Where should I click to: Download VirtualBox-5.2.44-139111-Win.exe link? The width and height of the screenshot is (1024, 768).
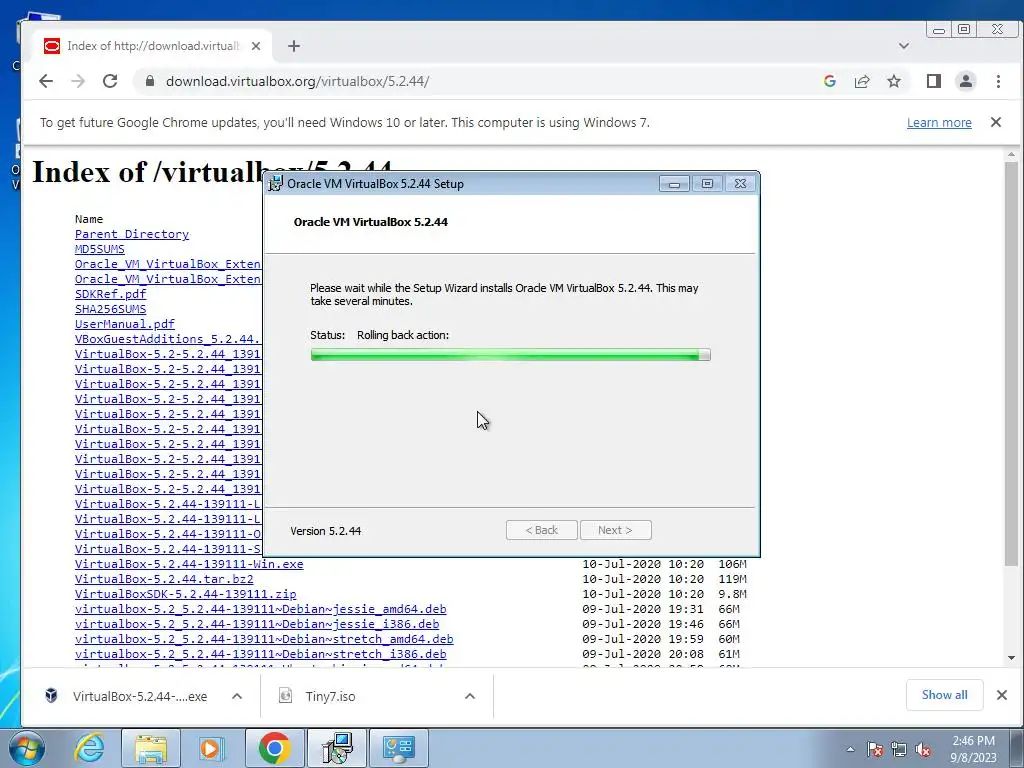pyautogui.click(x=189, y=564)
